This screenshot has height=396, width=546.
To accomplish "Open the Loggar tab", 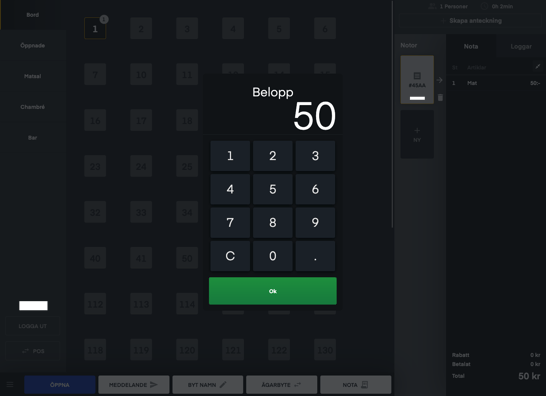I will coord(521,46).
